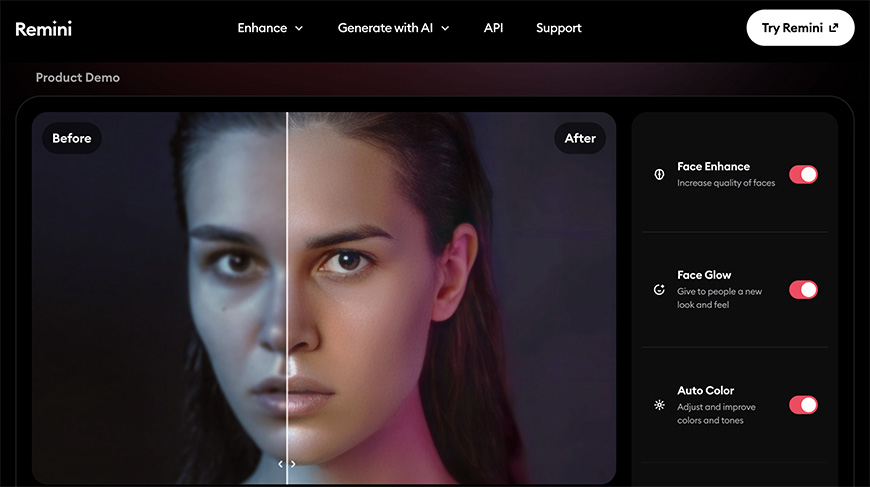Open the Support link
This screenshot has height=487, width=870.
point(558,28)
